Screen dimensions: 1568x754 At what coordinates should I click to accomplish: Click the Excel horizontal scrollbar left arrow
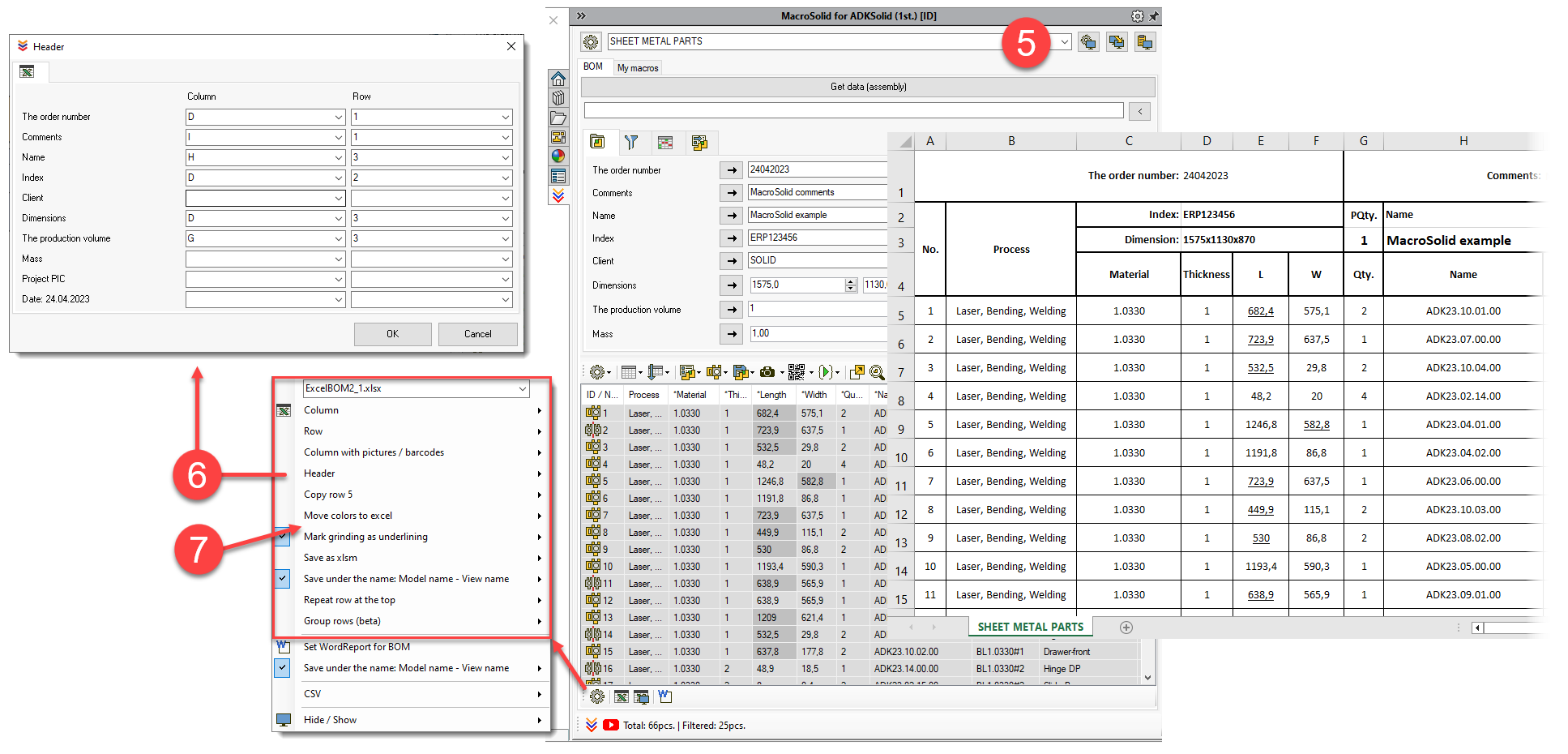(1477, 628)
